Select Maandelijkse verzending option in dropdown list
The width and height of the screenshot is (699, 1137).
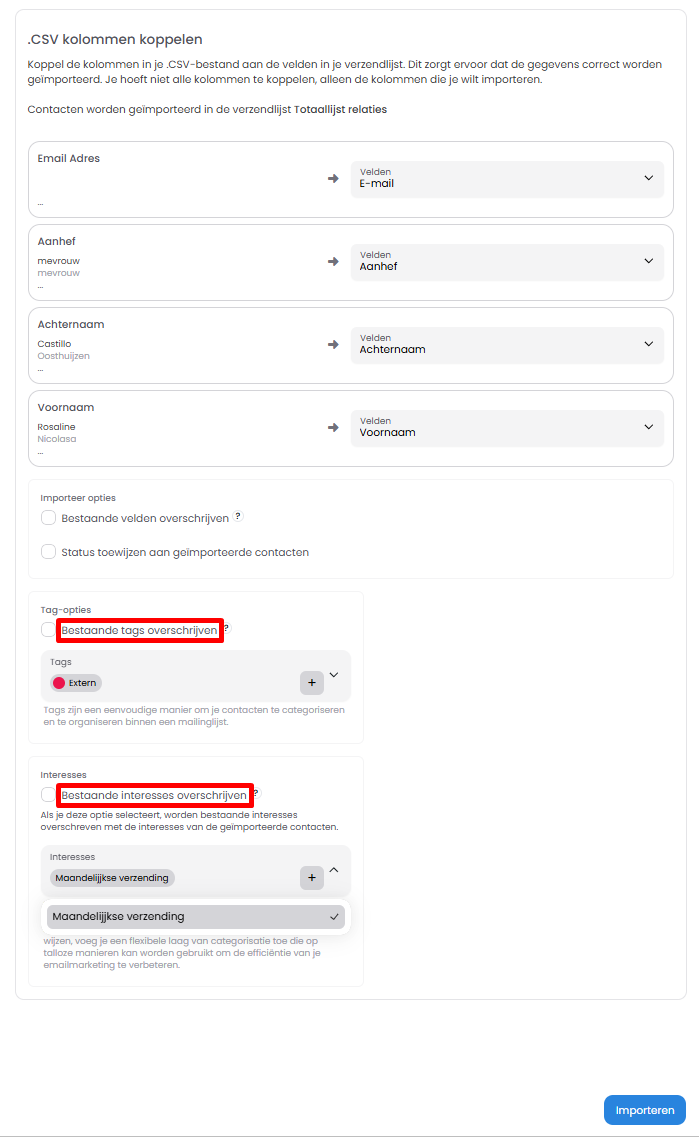(x=196, y=916)
